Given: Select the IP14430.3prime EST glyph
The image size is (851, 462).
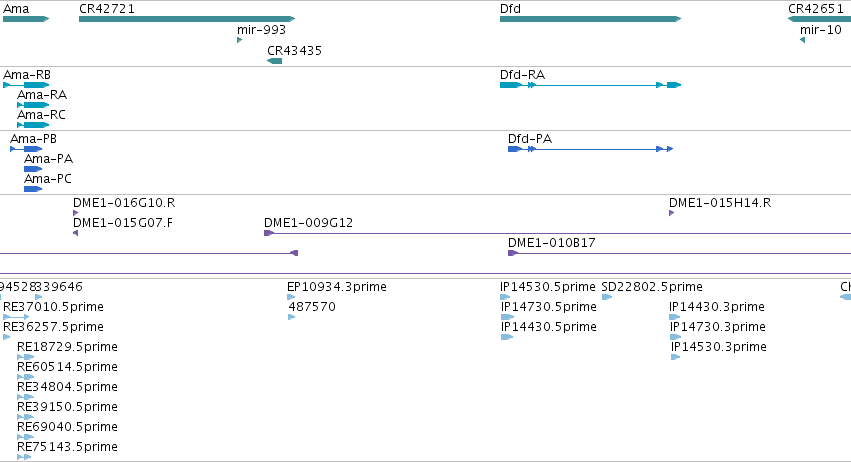Looking at the screenshot, I should click(x=675, y=317).
